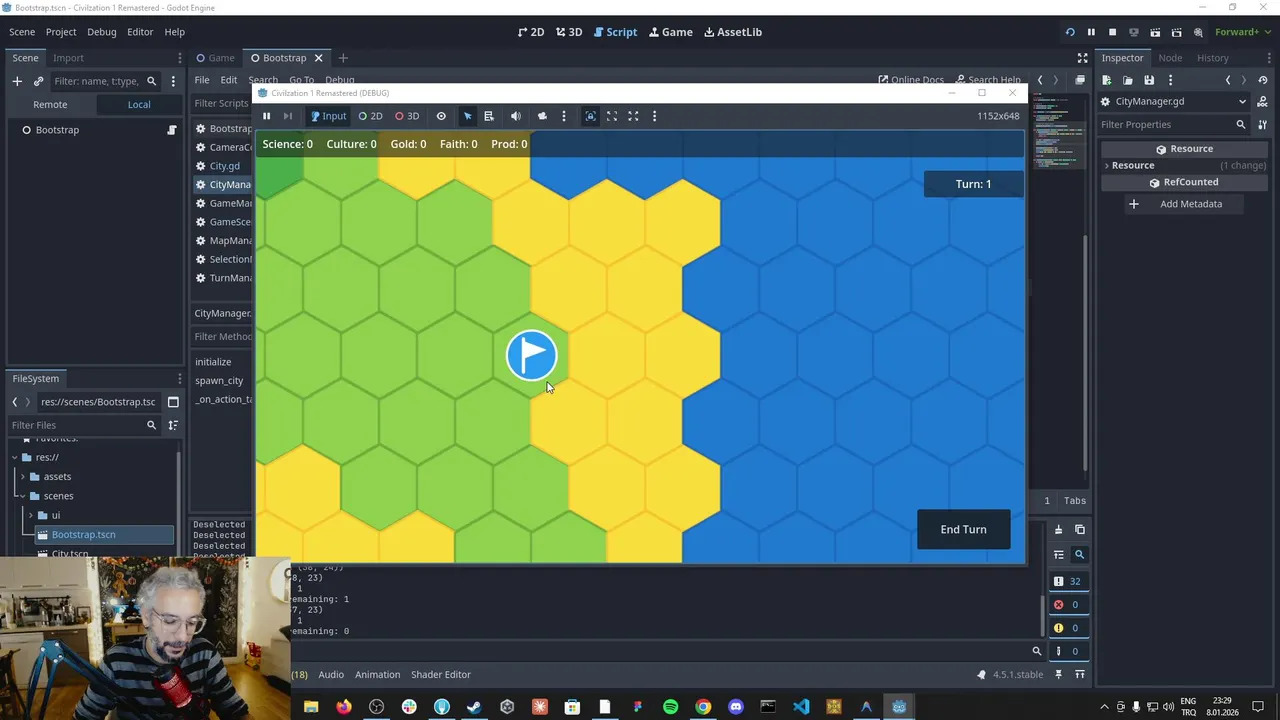Expand the Resource property group
The image size is (1280, 720).
point(1107,166)
